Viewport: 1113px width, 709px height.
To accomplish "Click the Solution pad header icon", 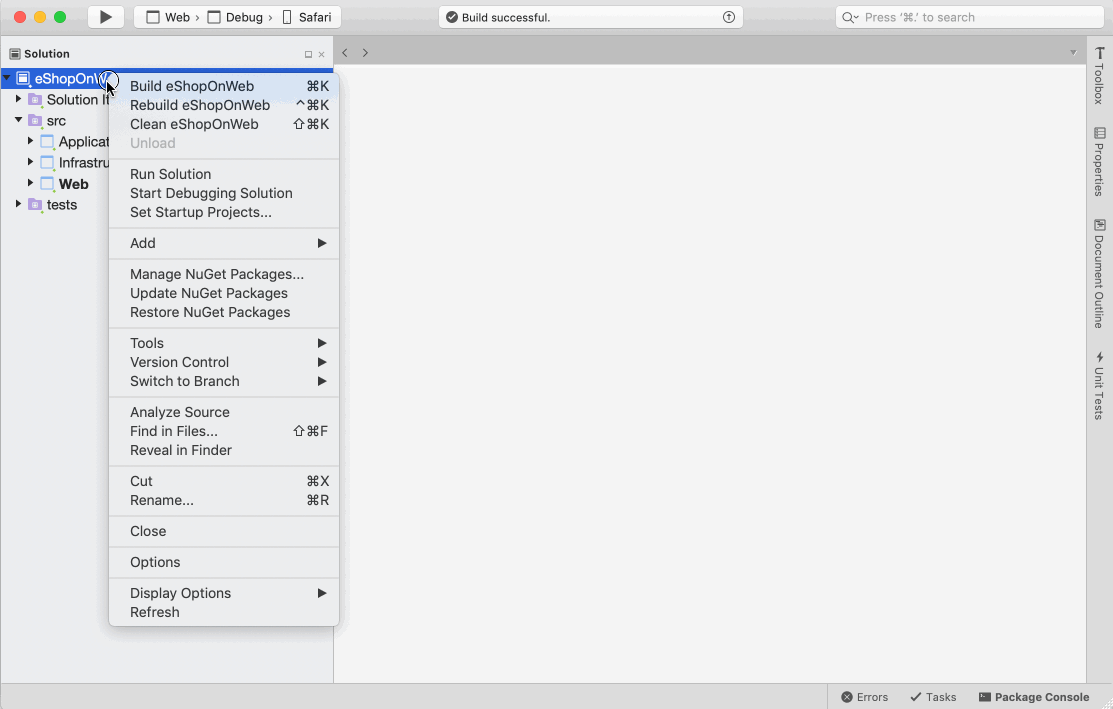I will [14, 54].
